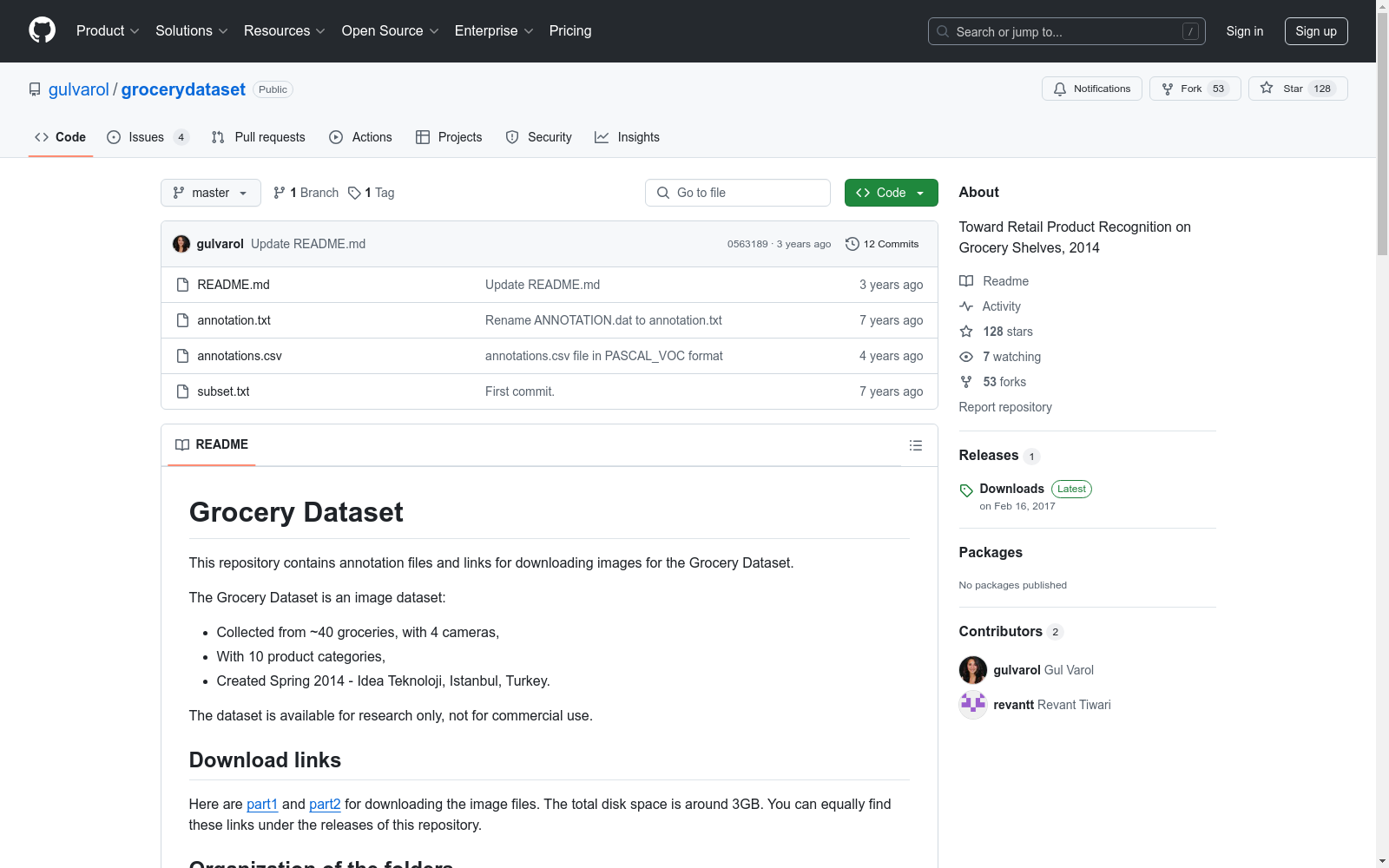This screenshot has height=868, width=1389.
Task: Open the Enterprise dropdown
Action: (x=494, y=30)
